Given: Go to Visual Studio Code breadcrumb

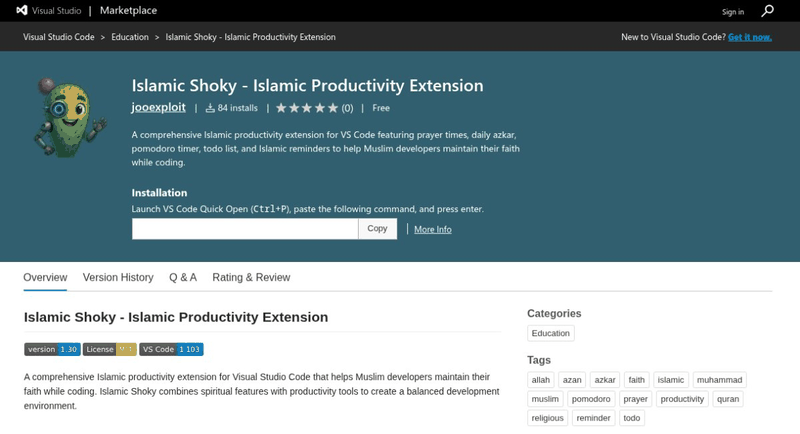Looking at the screenshot, I should coord(59,37).
